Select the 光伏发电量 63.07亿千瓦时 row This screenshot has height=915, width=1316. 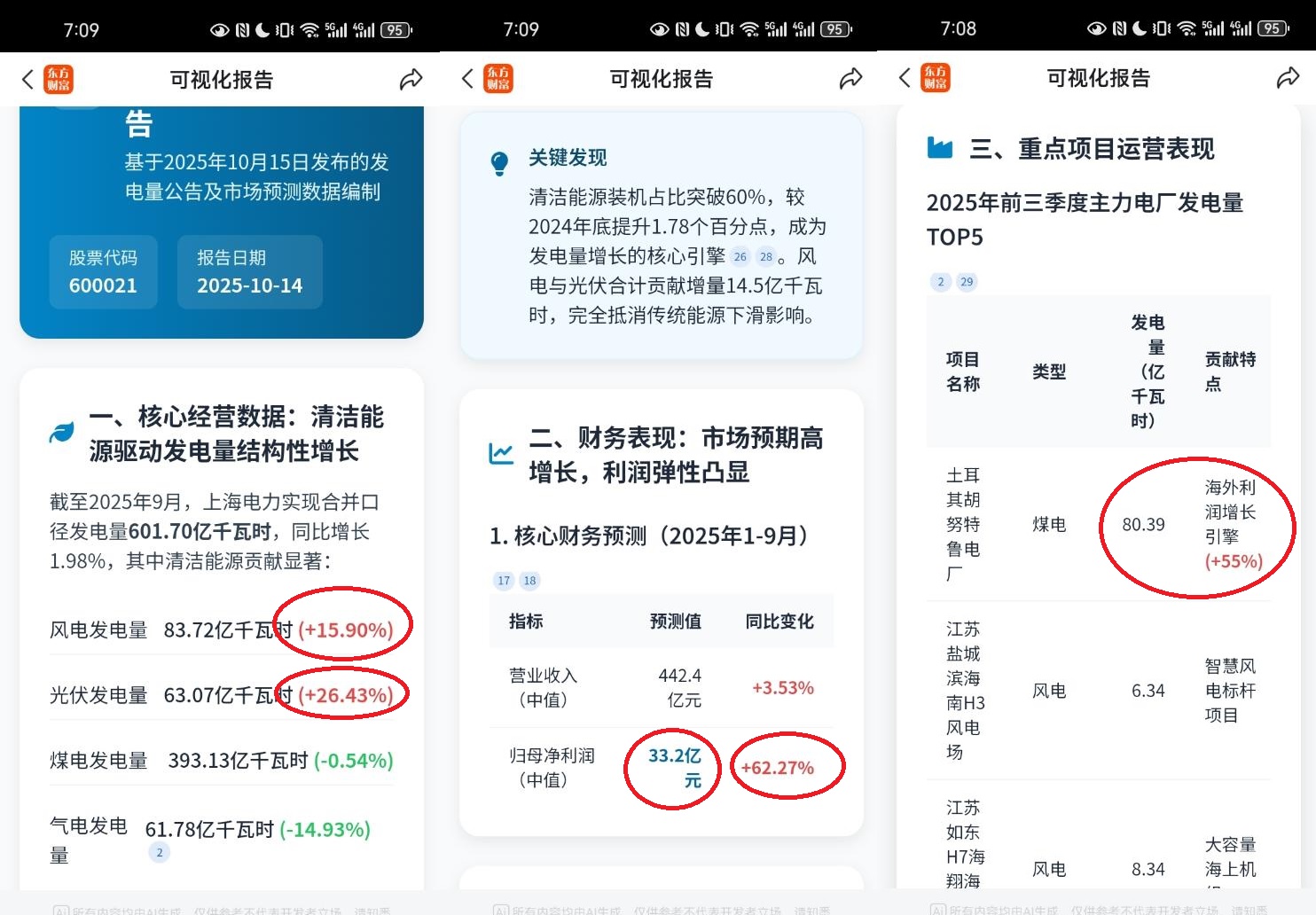pyautogui.click(x=222, y=695)
